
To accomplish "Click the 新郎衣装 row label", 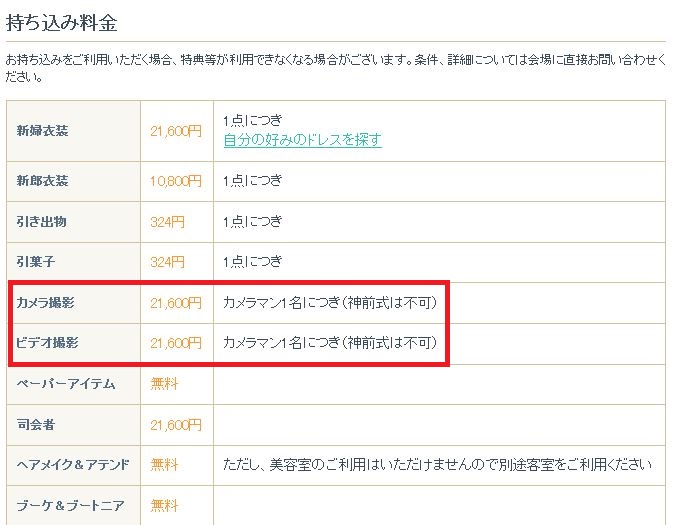I will coord(43,181).
